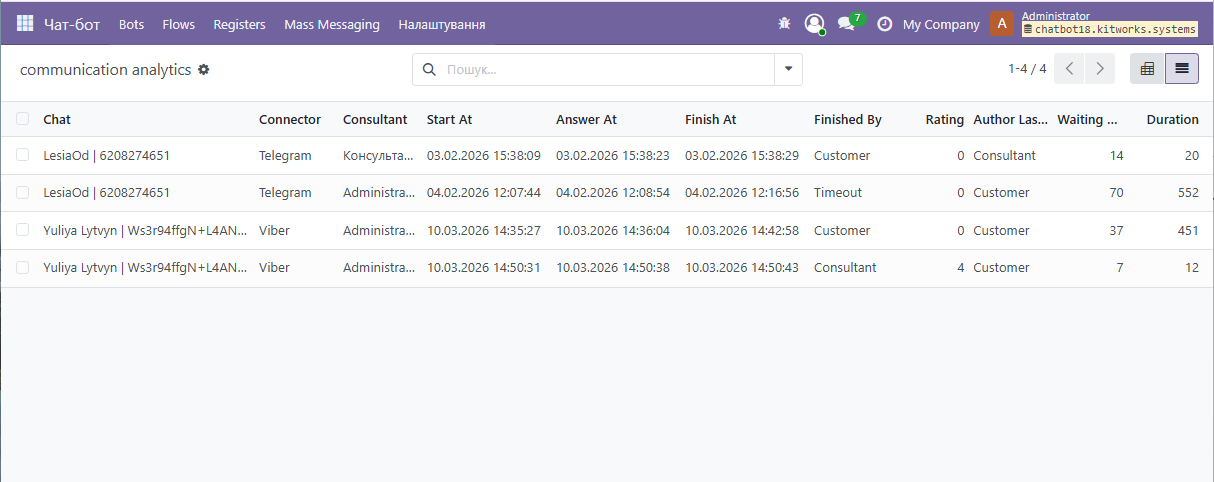The image size is (1214, 482).
Task: Open the My Company switcher
Action: 940,24
